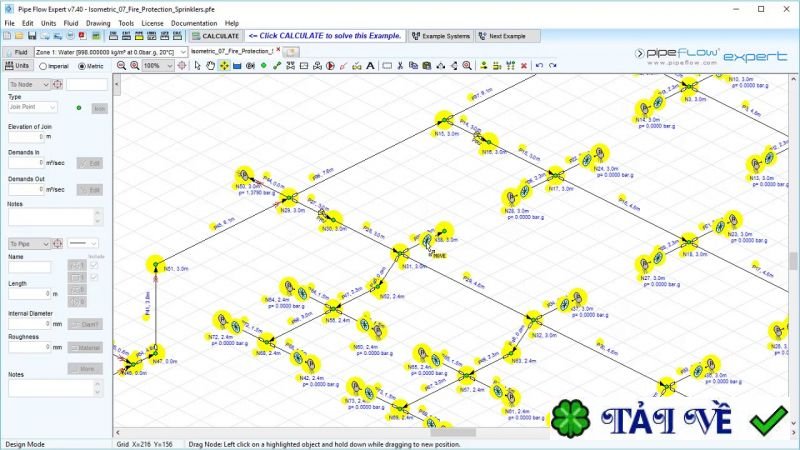800x450 pixels.
Task: Click the Paste clipboard icon
Action: tap(427, 65)
